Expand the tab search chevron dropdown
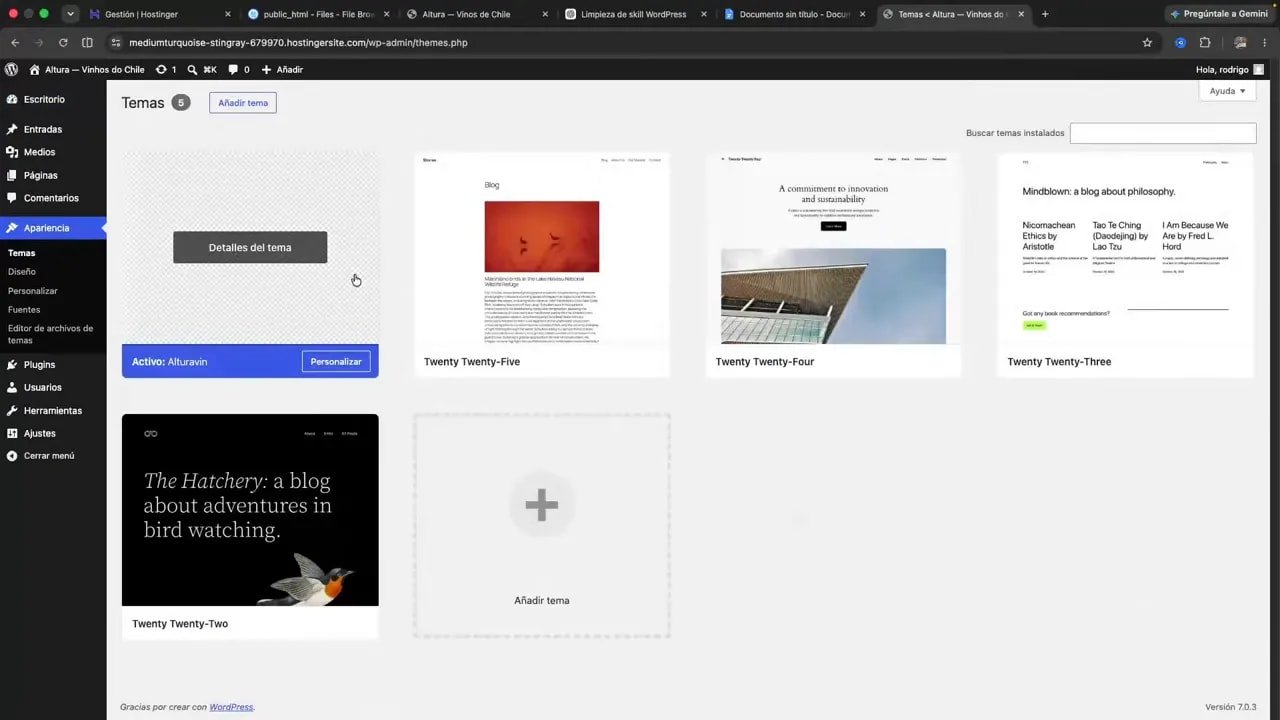Screen dimensions: 1280x720 pyautogui.click(x=70, y=14)
